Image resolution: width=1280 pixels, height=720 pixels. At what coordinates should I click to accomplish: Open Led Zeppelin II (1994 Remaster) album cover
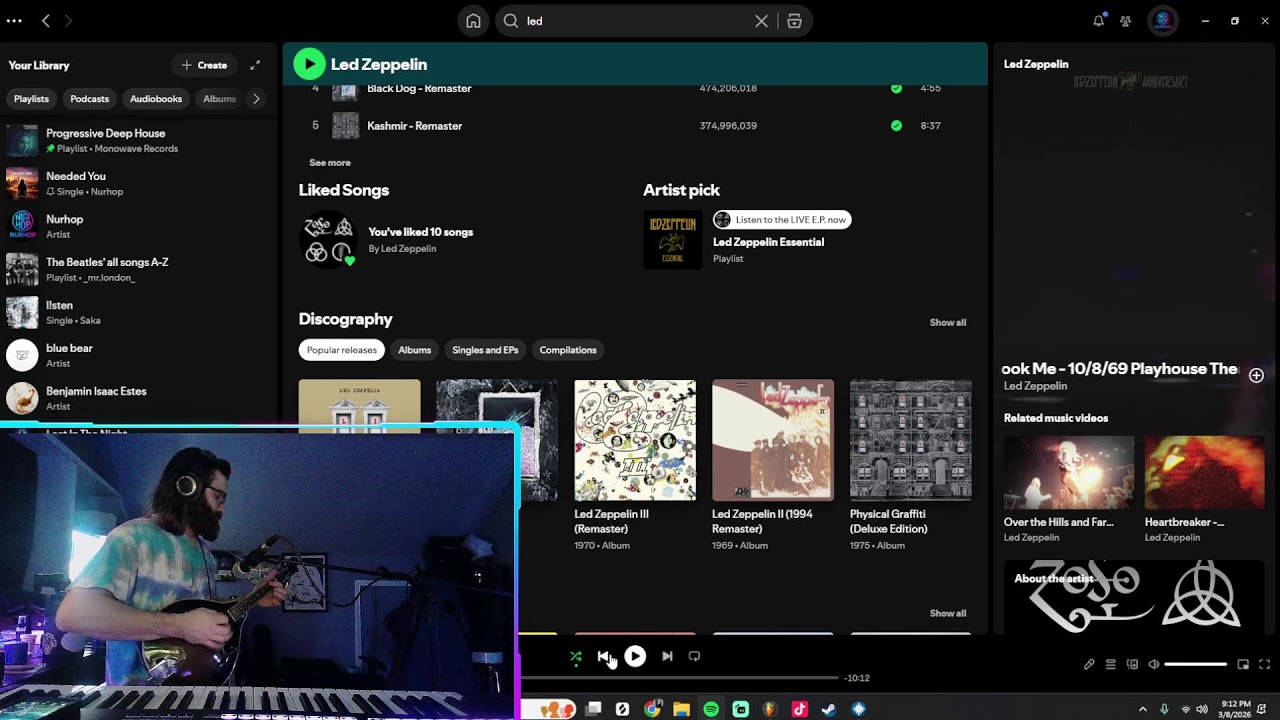click(773, 440)
